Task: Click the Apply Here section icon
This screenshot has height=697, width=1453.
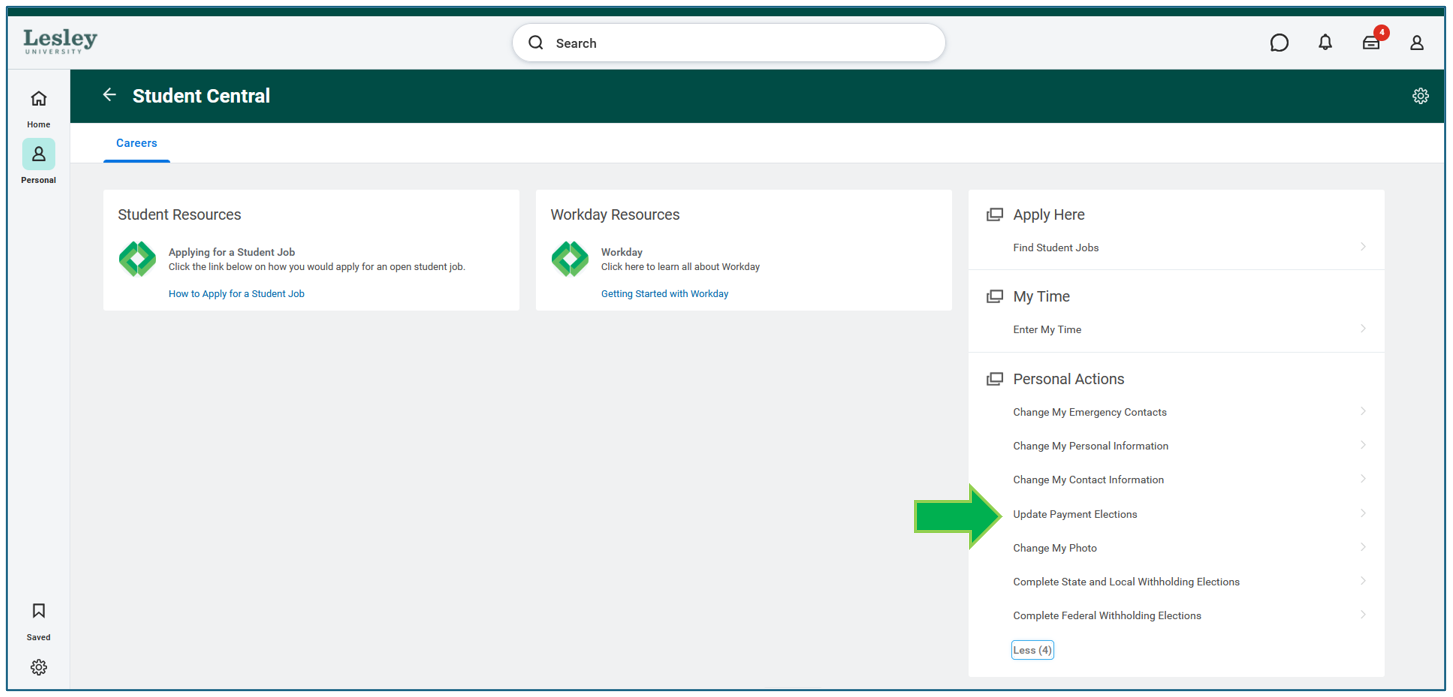Action: point(994,215)
